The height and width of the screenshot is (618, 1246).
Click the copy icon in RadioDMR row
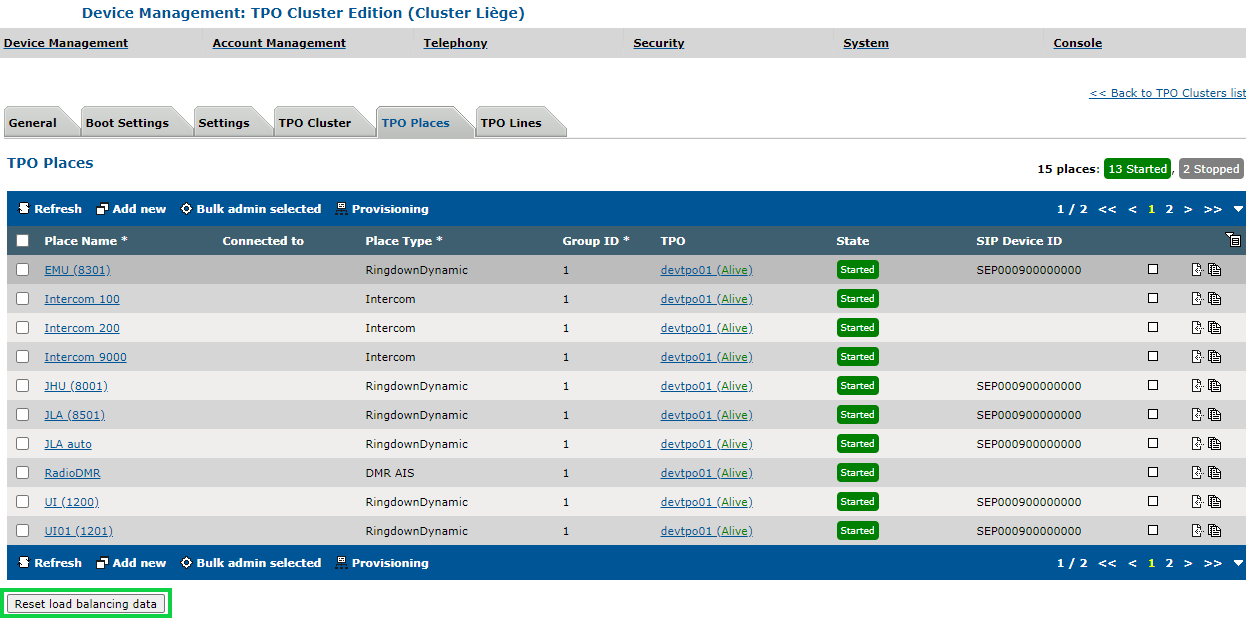pos(1215,473)
